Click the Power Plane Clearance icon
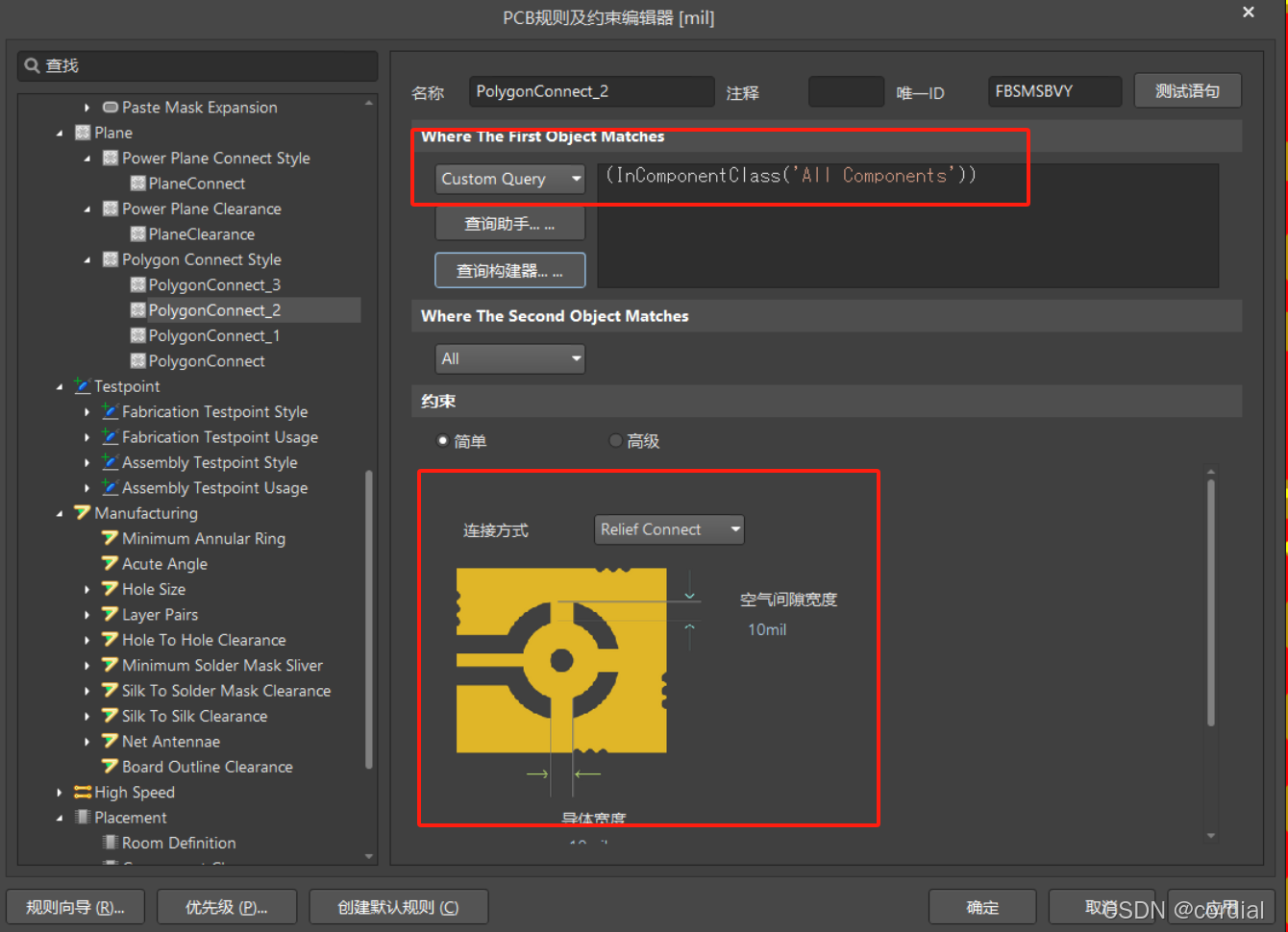The image size is (1288, 932). tap(111, 208)
